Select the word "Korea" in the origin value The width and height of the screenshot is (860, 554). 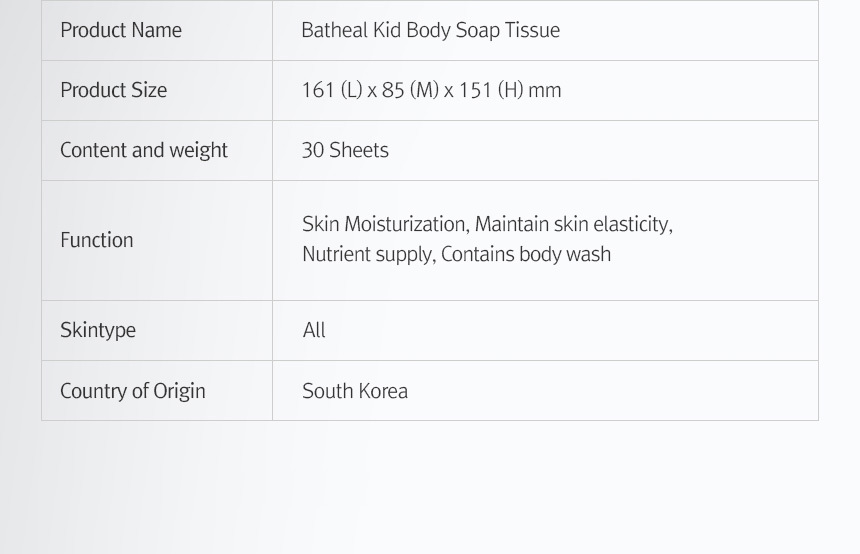click(383, 391)
